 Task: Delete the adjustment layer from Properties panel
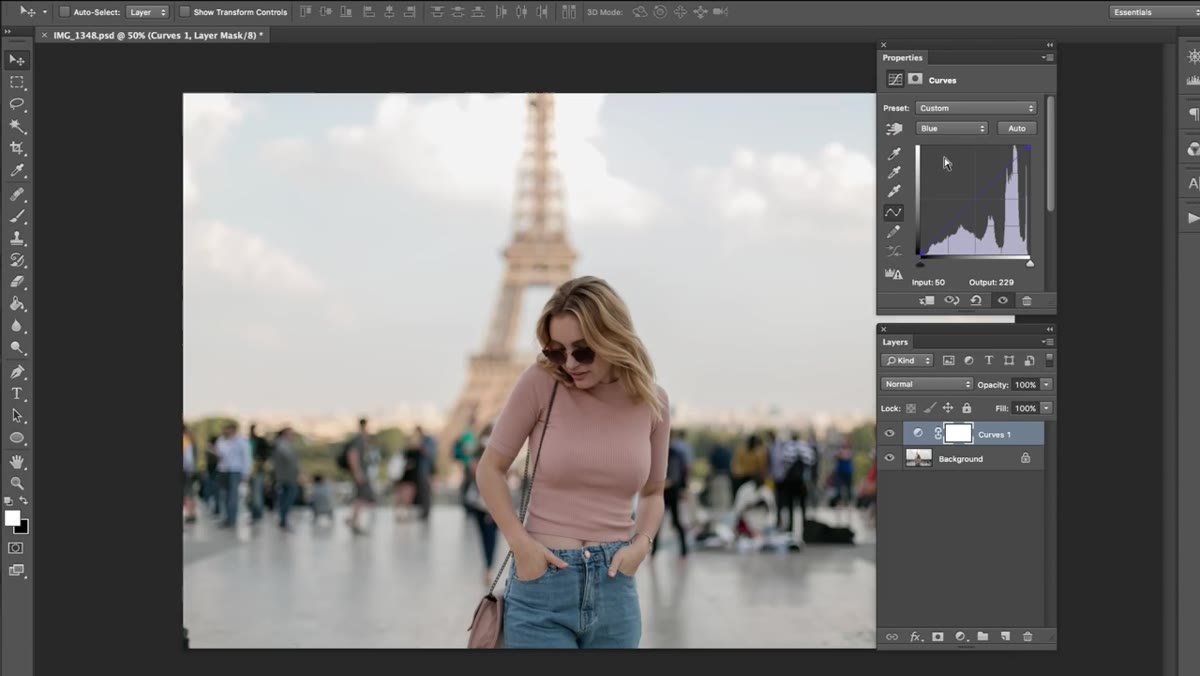pyautogui.click(x=1026, y=300)
